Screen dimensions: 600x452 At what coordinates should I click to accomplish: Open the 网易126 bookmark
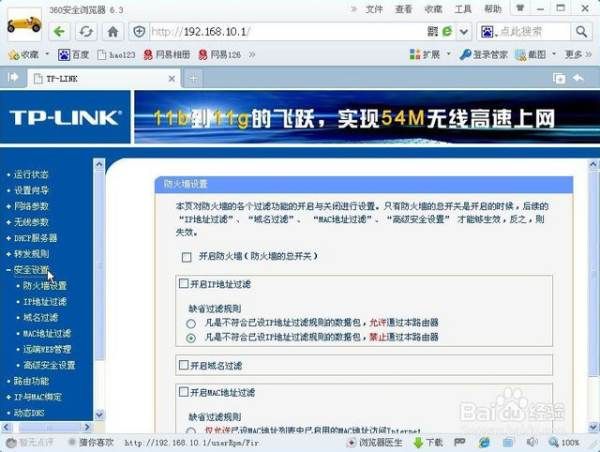[x=220, y=55]
